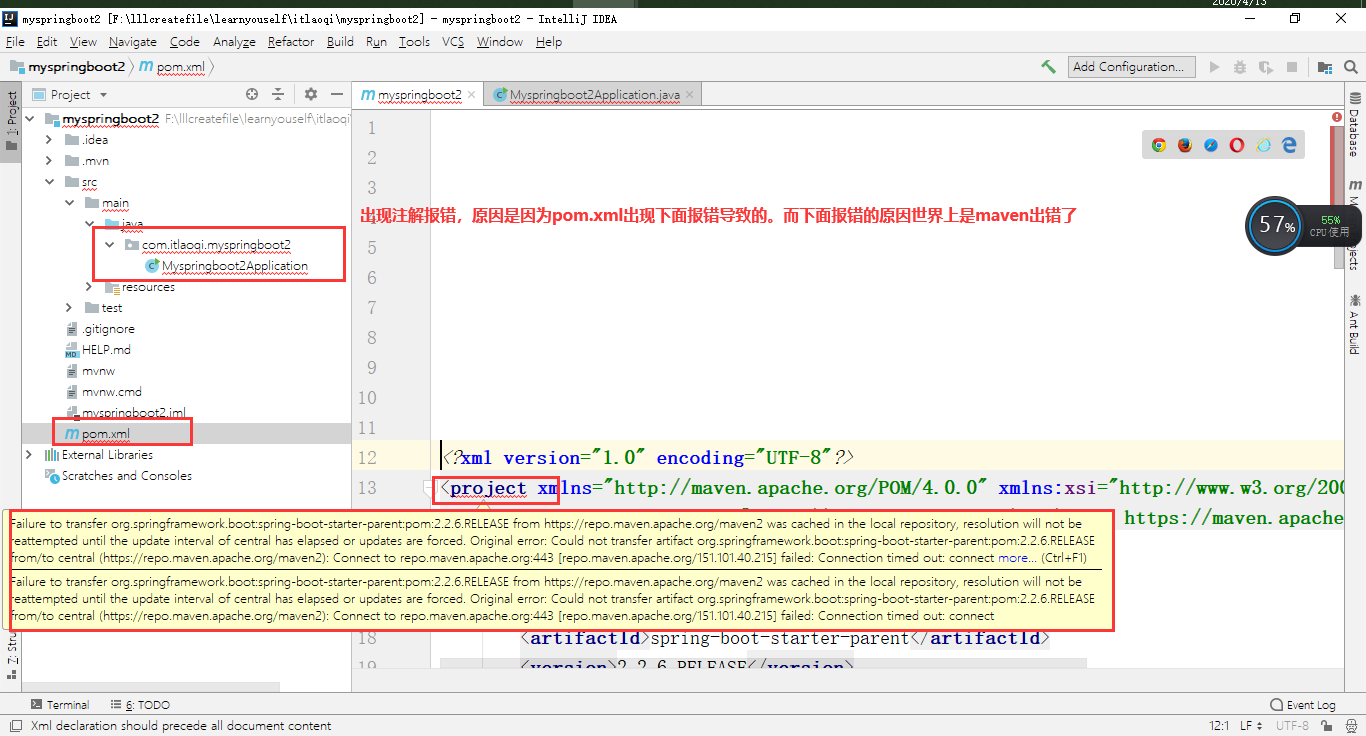
Task: Click the Scroll from Source crosshair icon
Action: pyautogui.click(x=251, y=94)
